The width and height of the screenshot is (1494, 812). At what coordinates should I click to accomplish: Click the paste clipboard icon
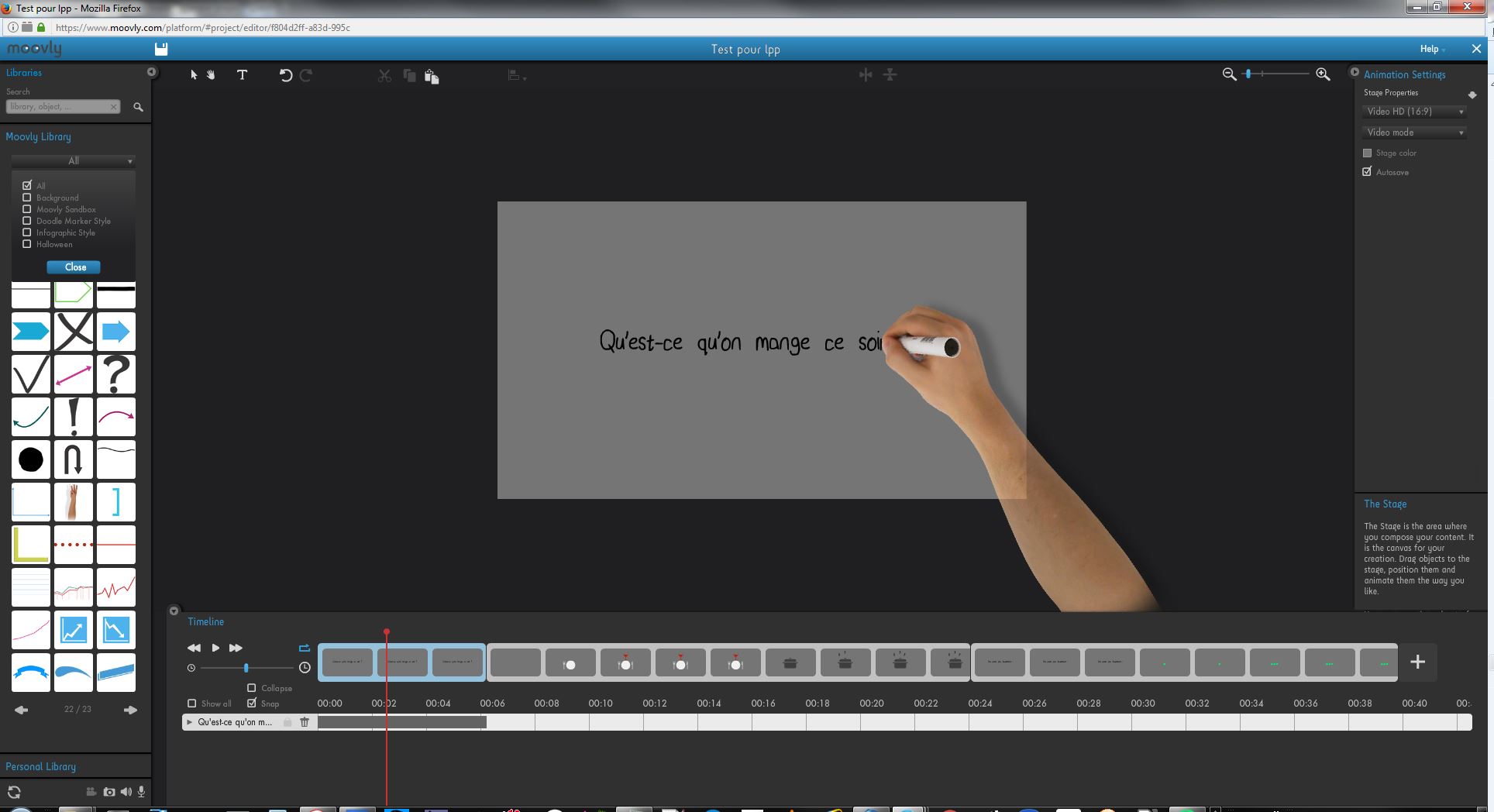pyautogui.click(x=432, y=76)
